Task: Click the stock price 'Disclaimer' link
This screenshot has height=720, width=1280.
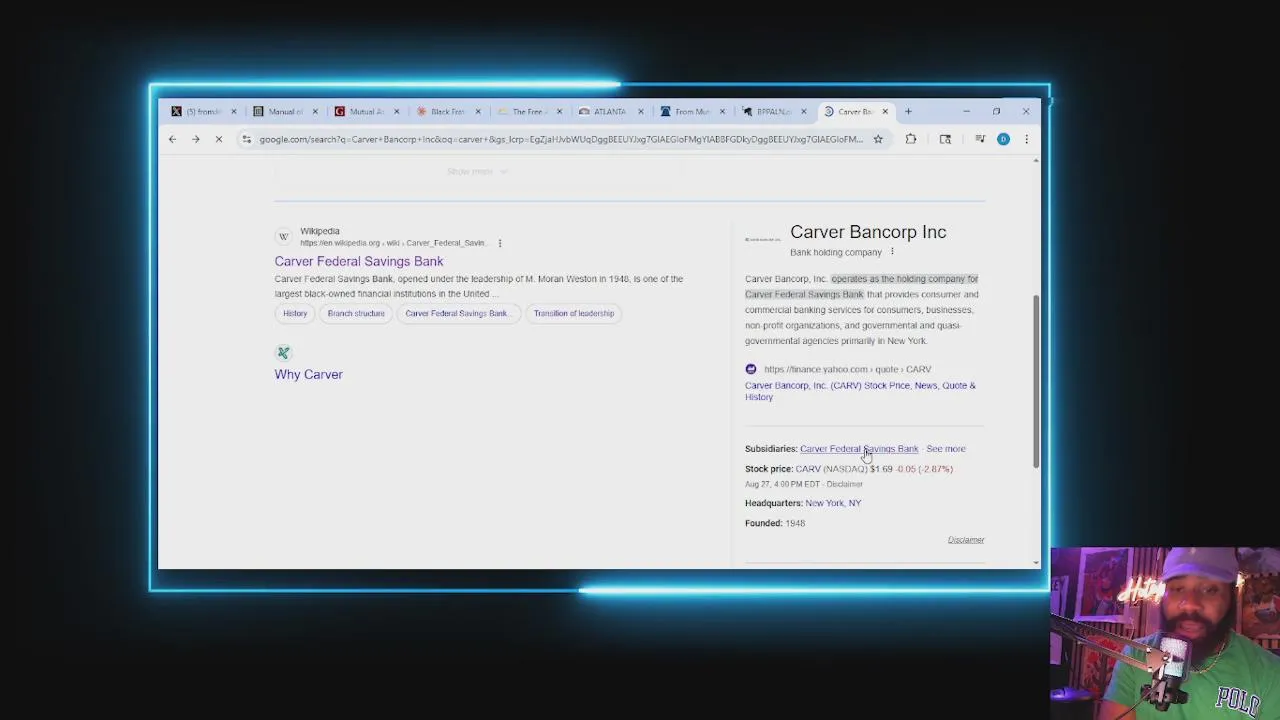Action: (845, 484)
